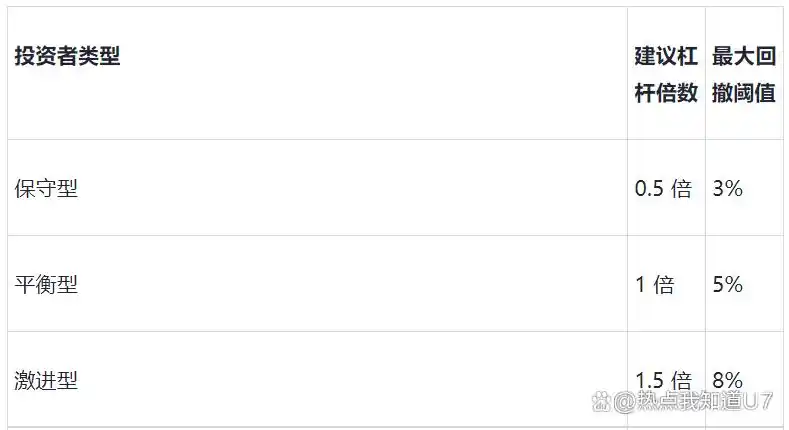This screenshot has width=789, height=430.
Task: Click the 平衡型 investor type cell
Action: (x=46, y=285)
